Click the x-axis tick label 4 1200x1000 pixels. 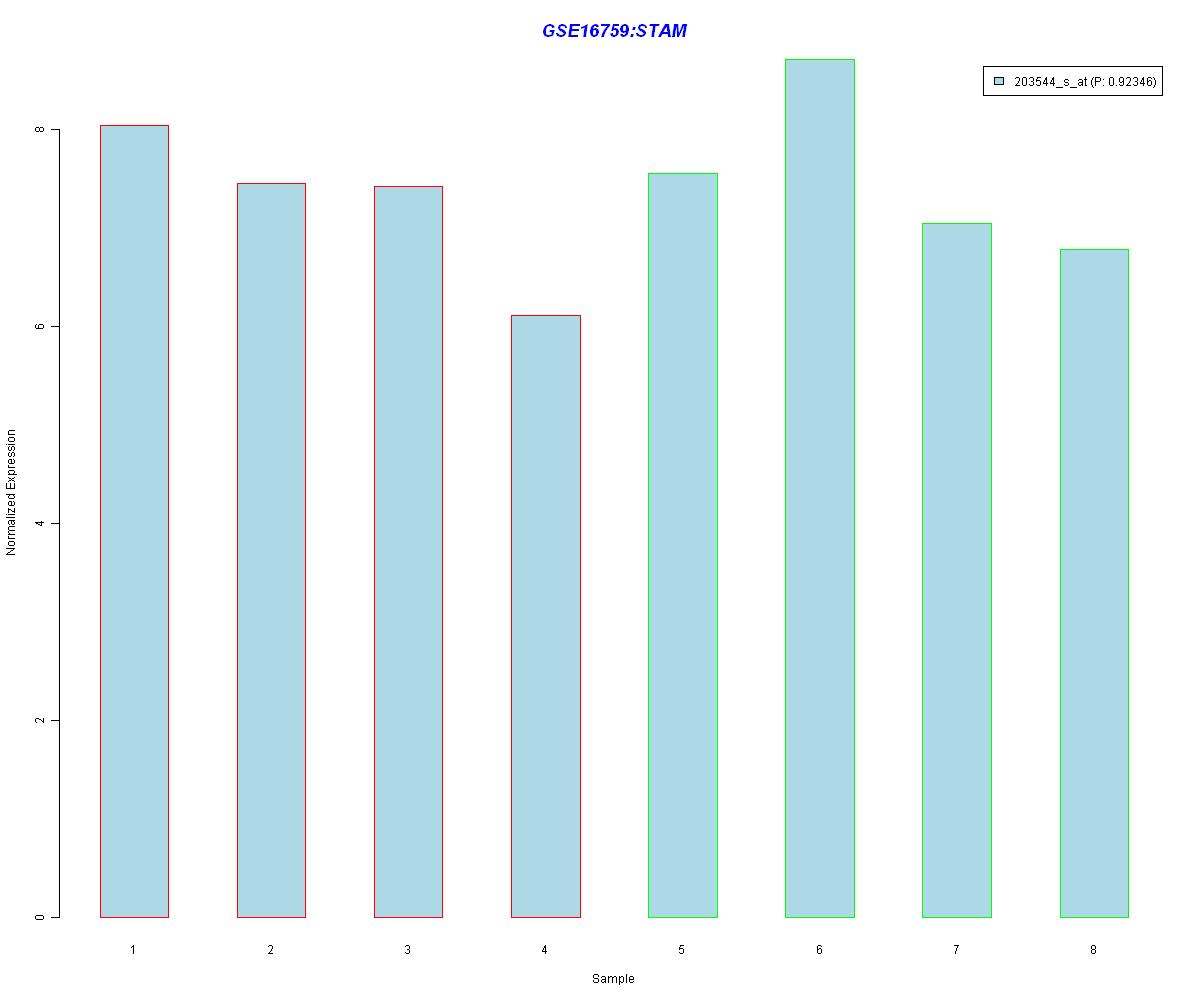[544, 950]
